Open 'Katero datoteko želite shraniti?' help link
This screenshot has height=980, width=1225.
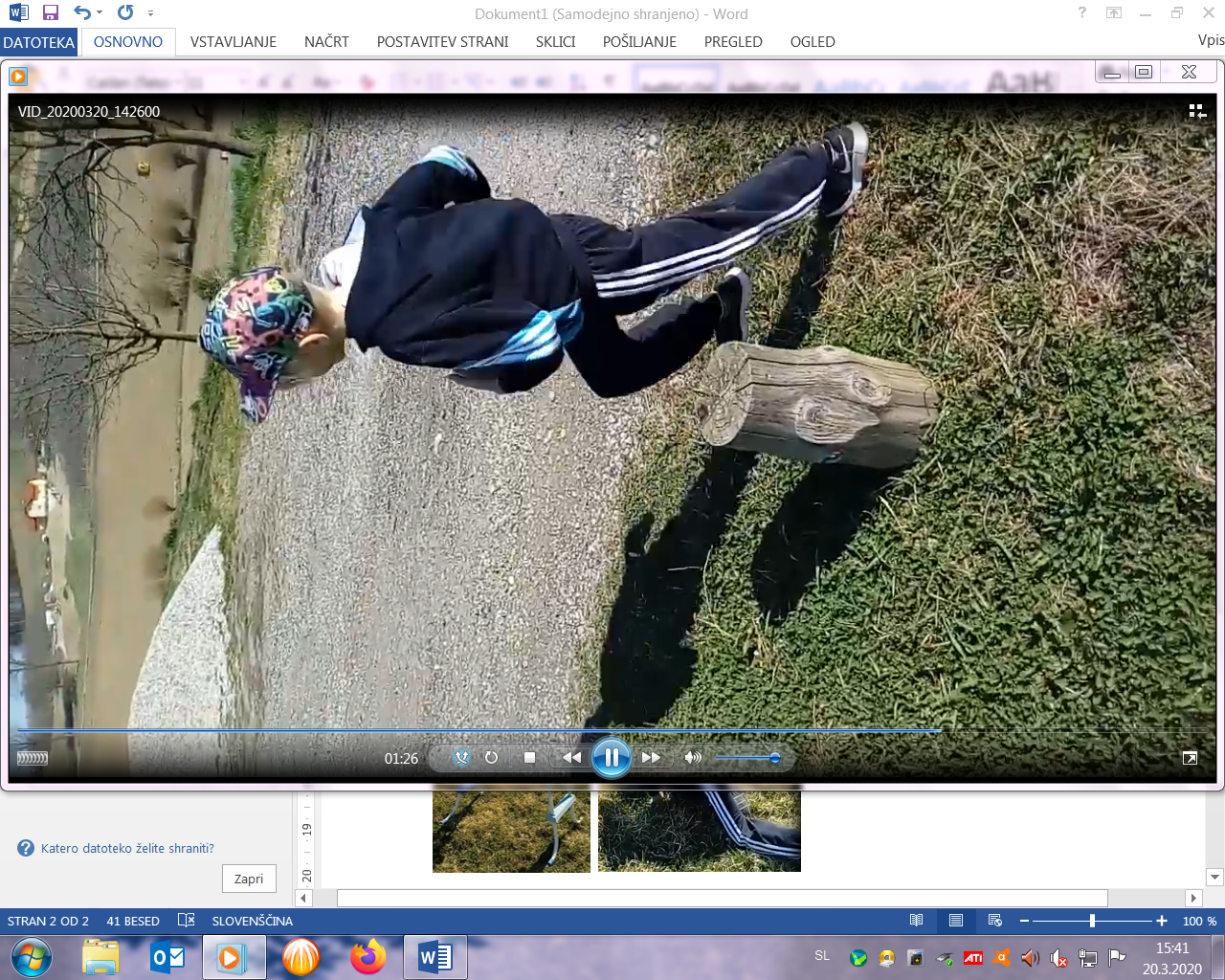(127, 848)
